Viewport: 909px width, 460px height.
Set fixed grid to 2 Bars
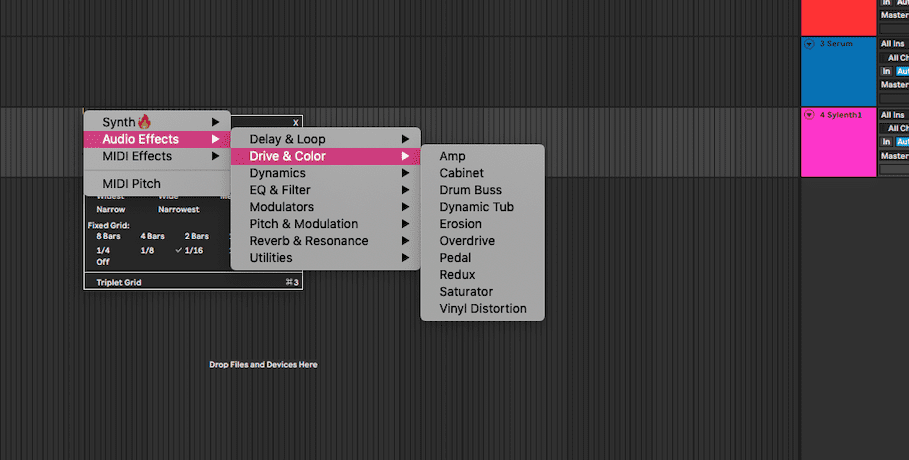(x=197, y=236)
